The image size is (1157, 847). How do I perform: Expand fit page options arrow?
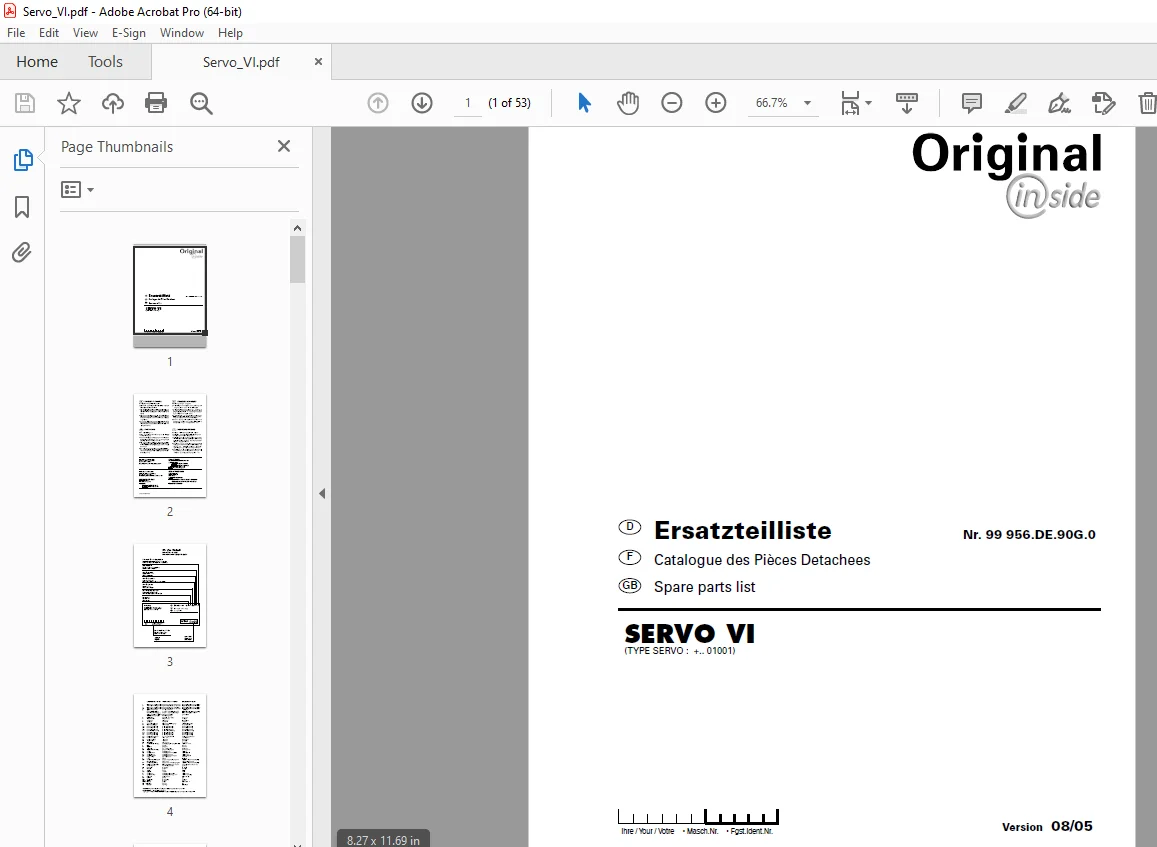[868, 103]
